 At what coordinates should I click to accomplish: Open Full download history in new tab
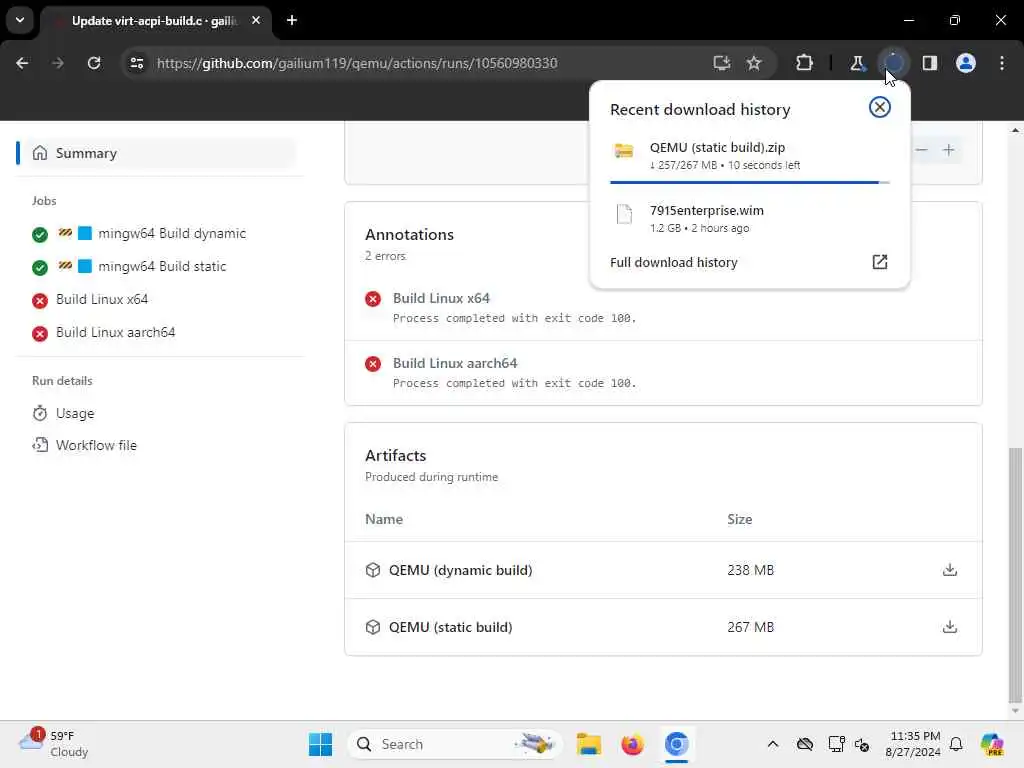click(x=880, y=262)
